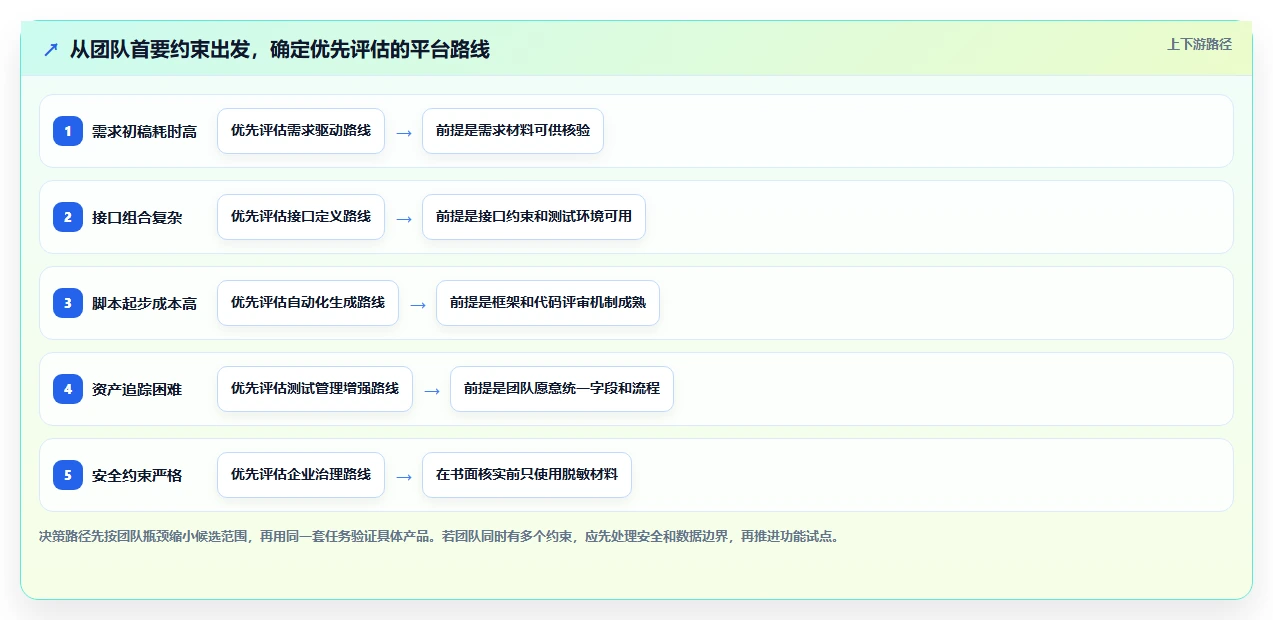Select the 需求初稿耗时高 constraint label

[x=144, y=131]
